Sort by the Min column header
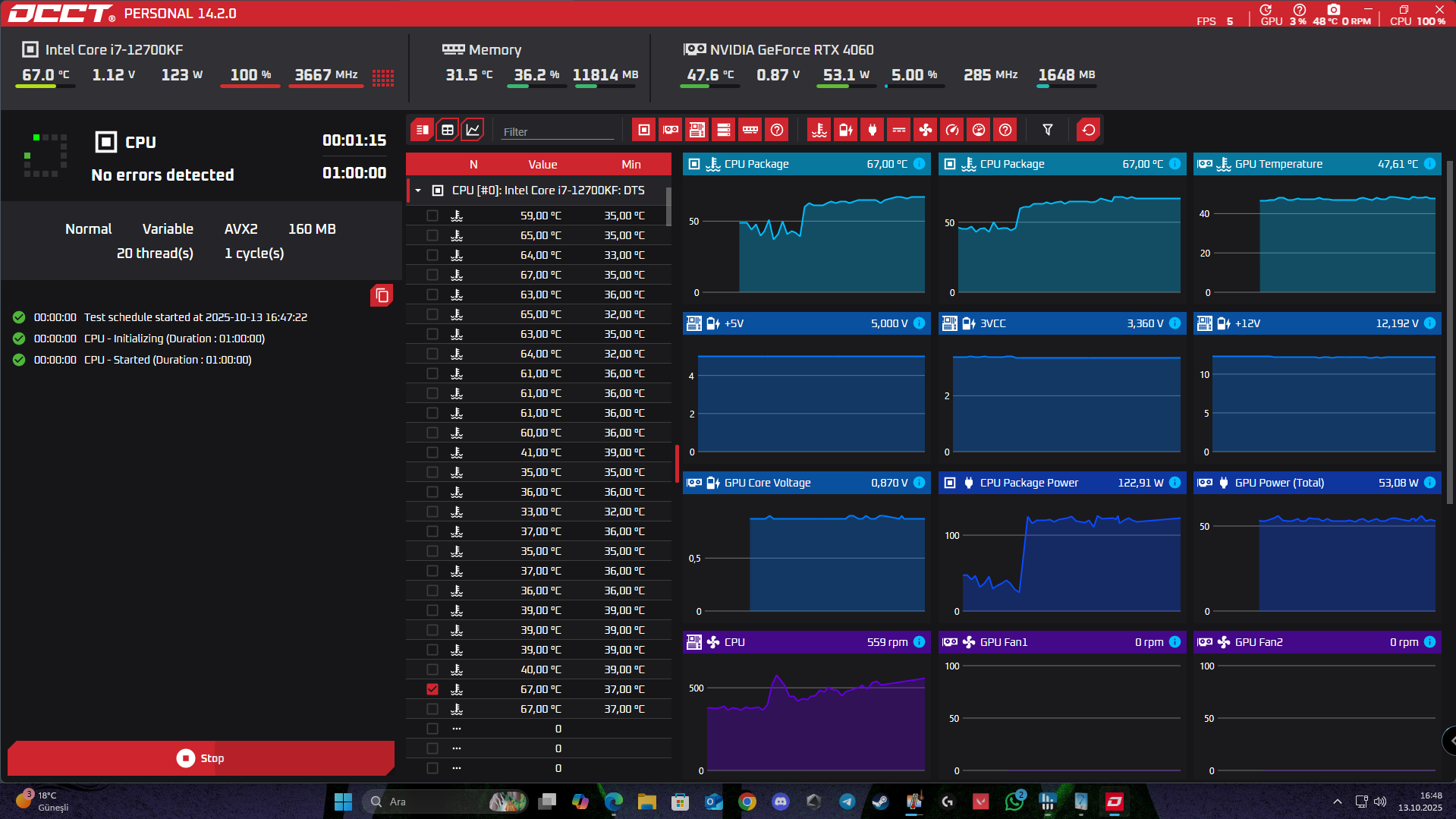The height and width of the screenshot is (819, 1456). pos(631,164)
